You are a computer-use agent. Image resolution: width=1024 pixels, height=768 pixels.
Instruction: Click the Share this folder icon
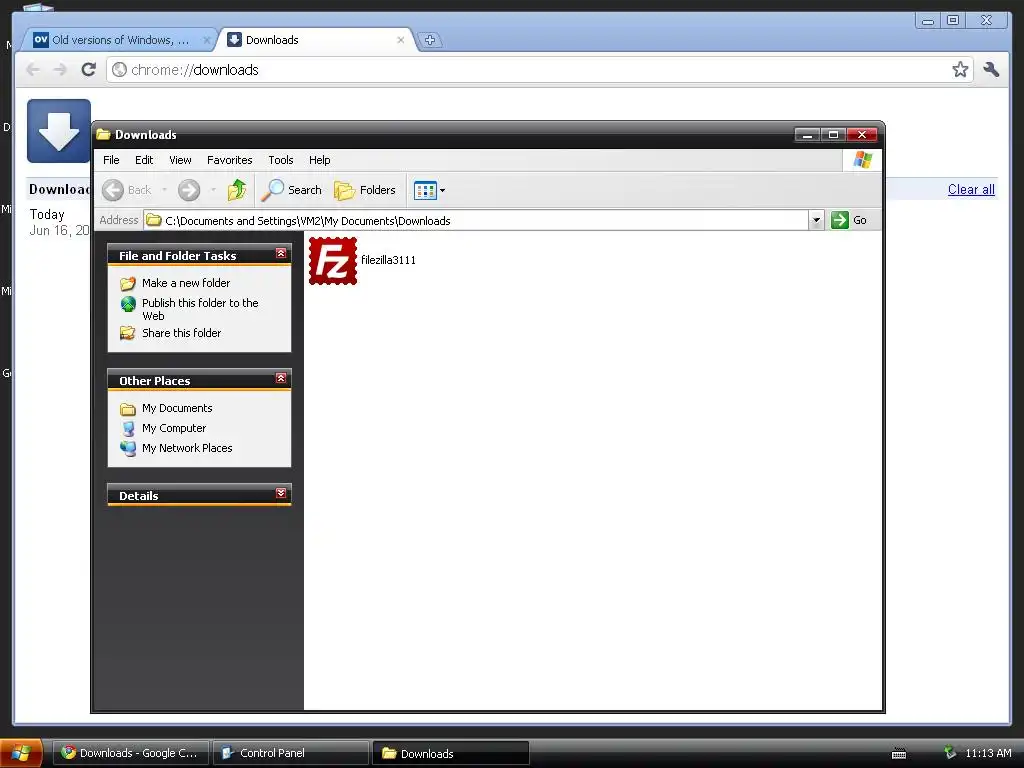coord(127,333)
